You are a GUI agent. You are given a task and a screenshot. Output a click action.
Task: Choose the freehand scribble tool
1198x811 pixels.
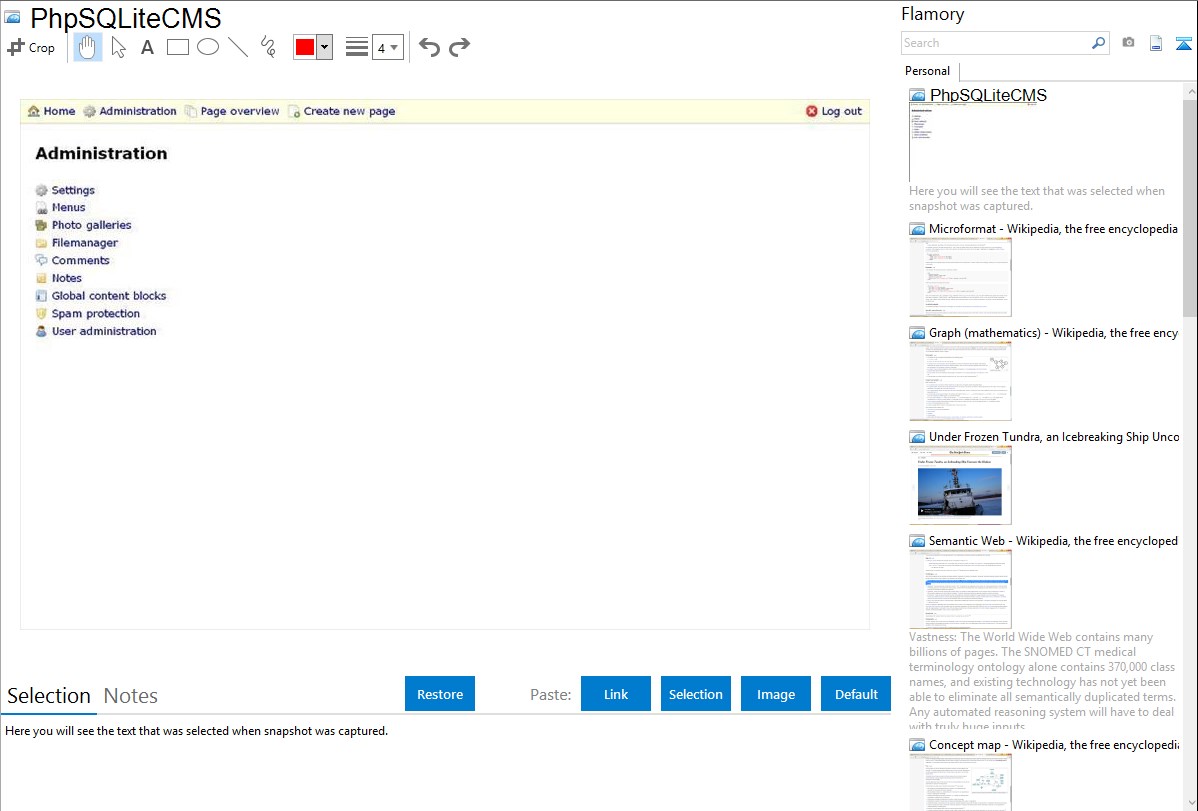point(268,47)
